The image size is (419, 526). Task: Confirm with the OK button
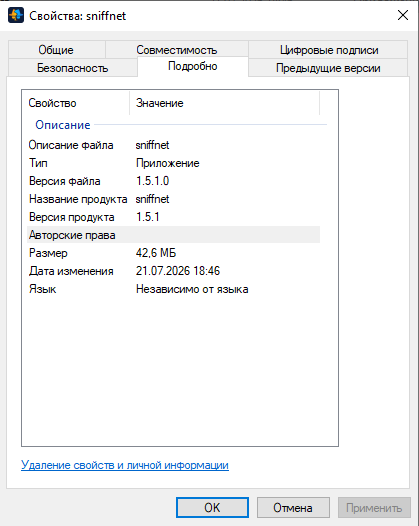pos(212,508)
